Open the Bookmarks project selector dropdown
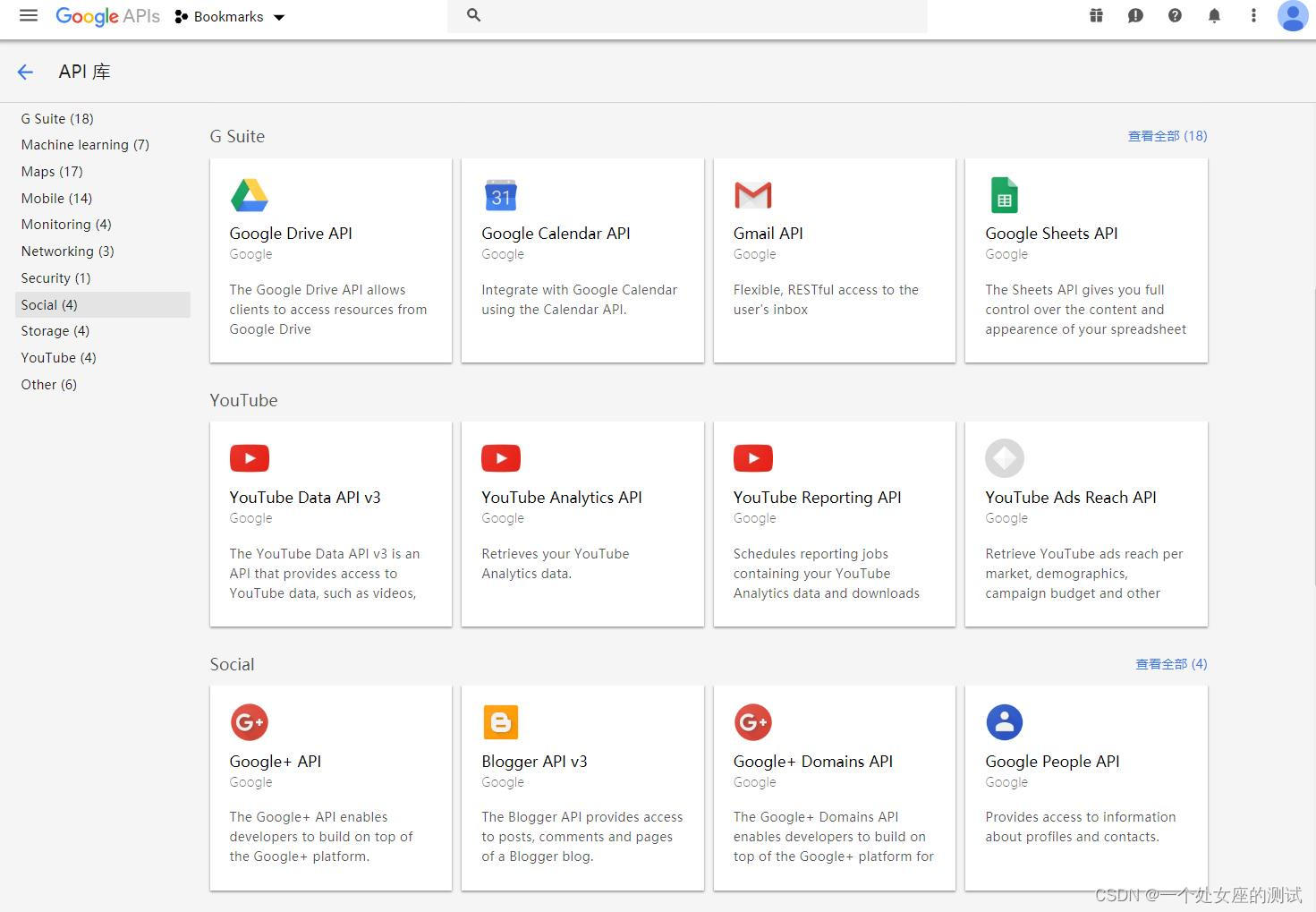1316x912 pixels. tap(230, 16)
